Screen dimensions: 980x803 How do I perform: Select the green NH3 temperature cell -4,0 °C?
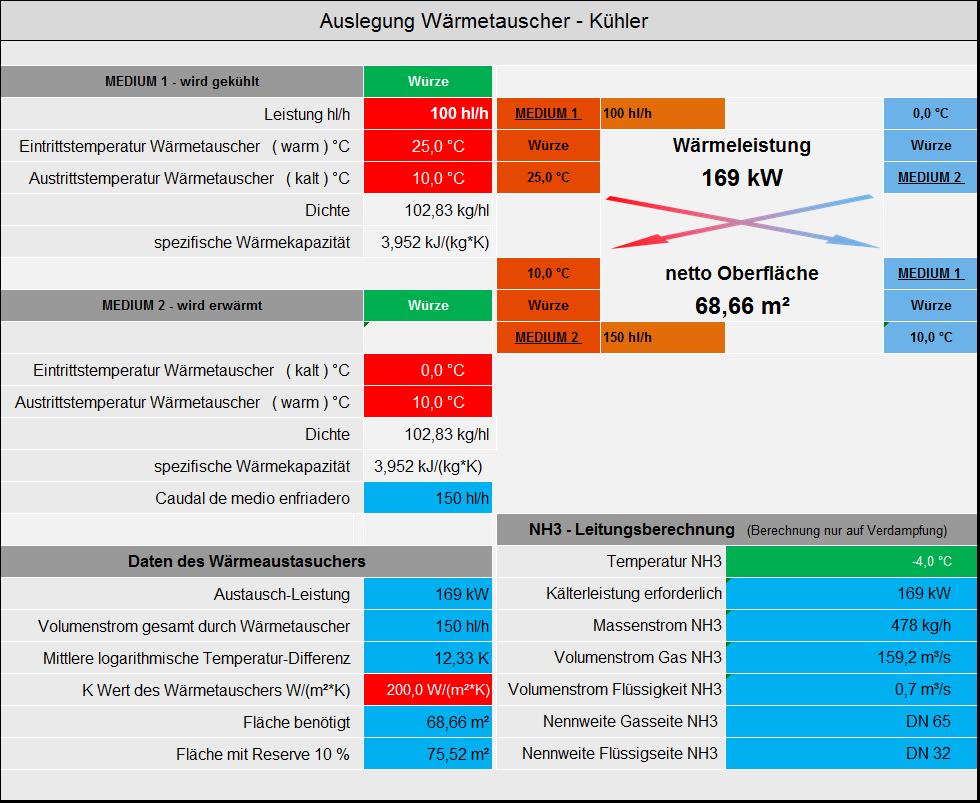pyautogui.click(x=852, y=561)
